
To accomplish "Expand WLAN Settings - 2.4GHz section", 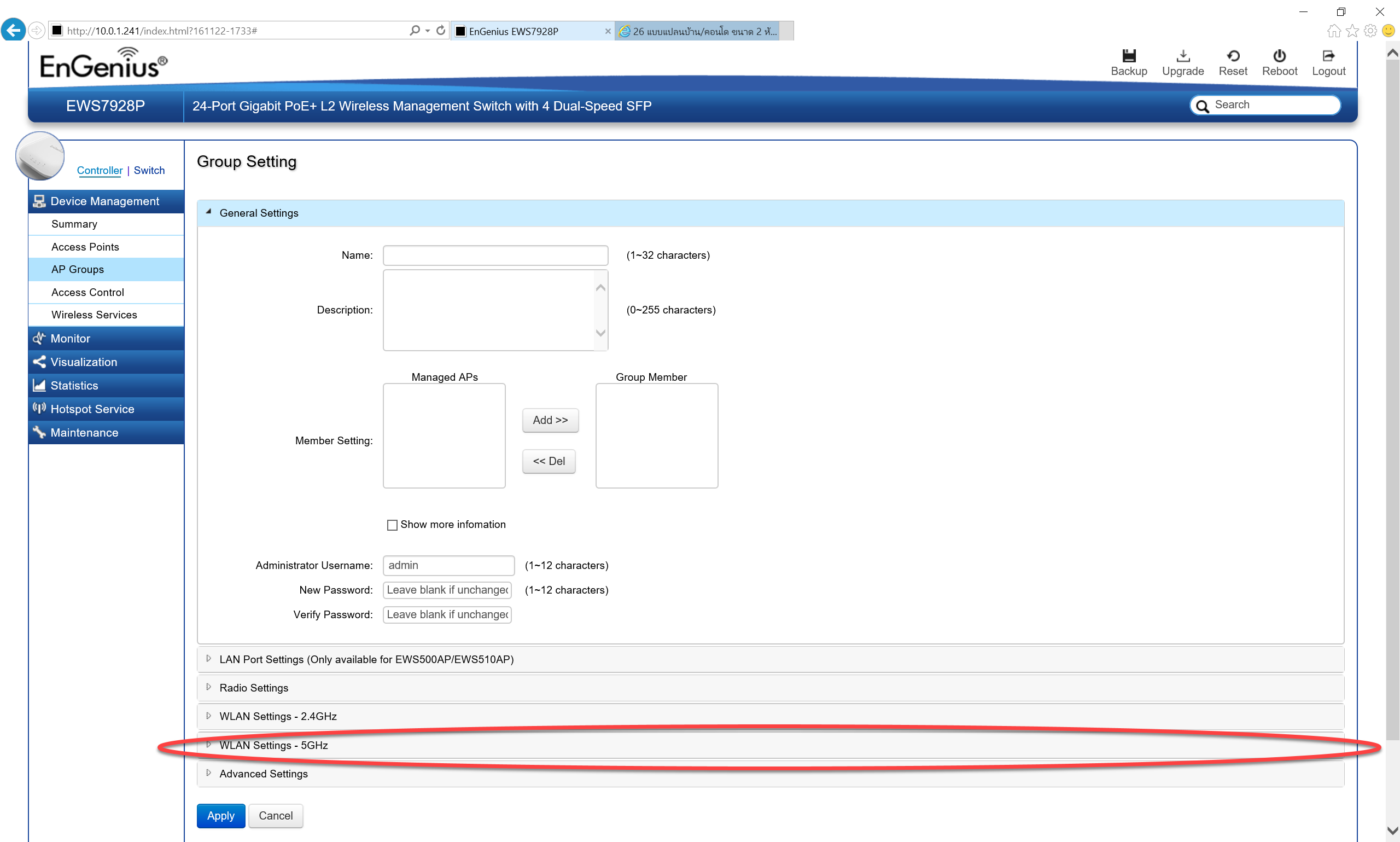I will (x=770, y=716).
